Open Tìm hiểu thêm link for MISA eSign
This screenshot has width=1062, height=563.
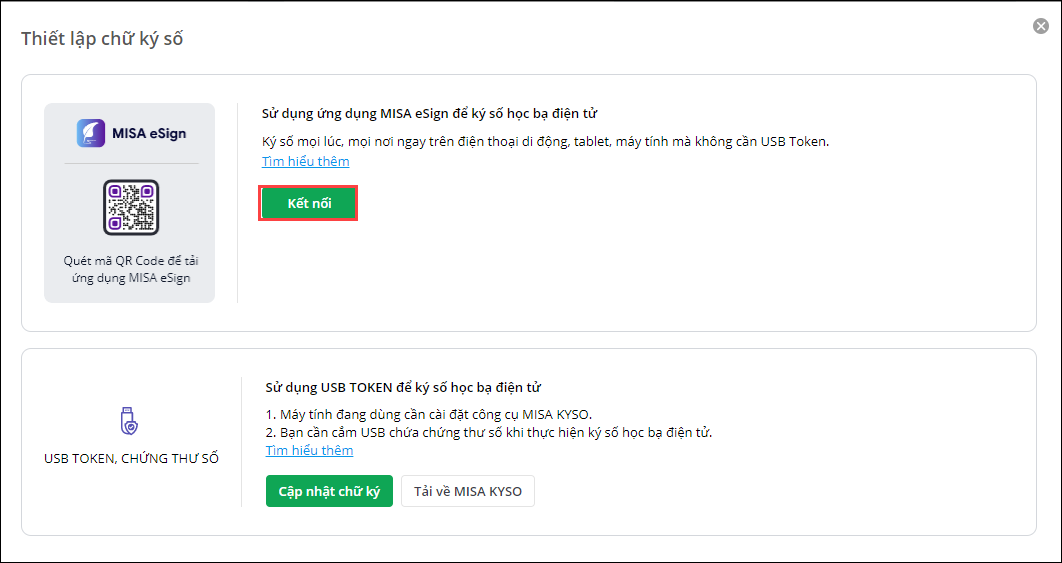point(305,161)
